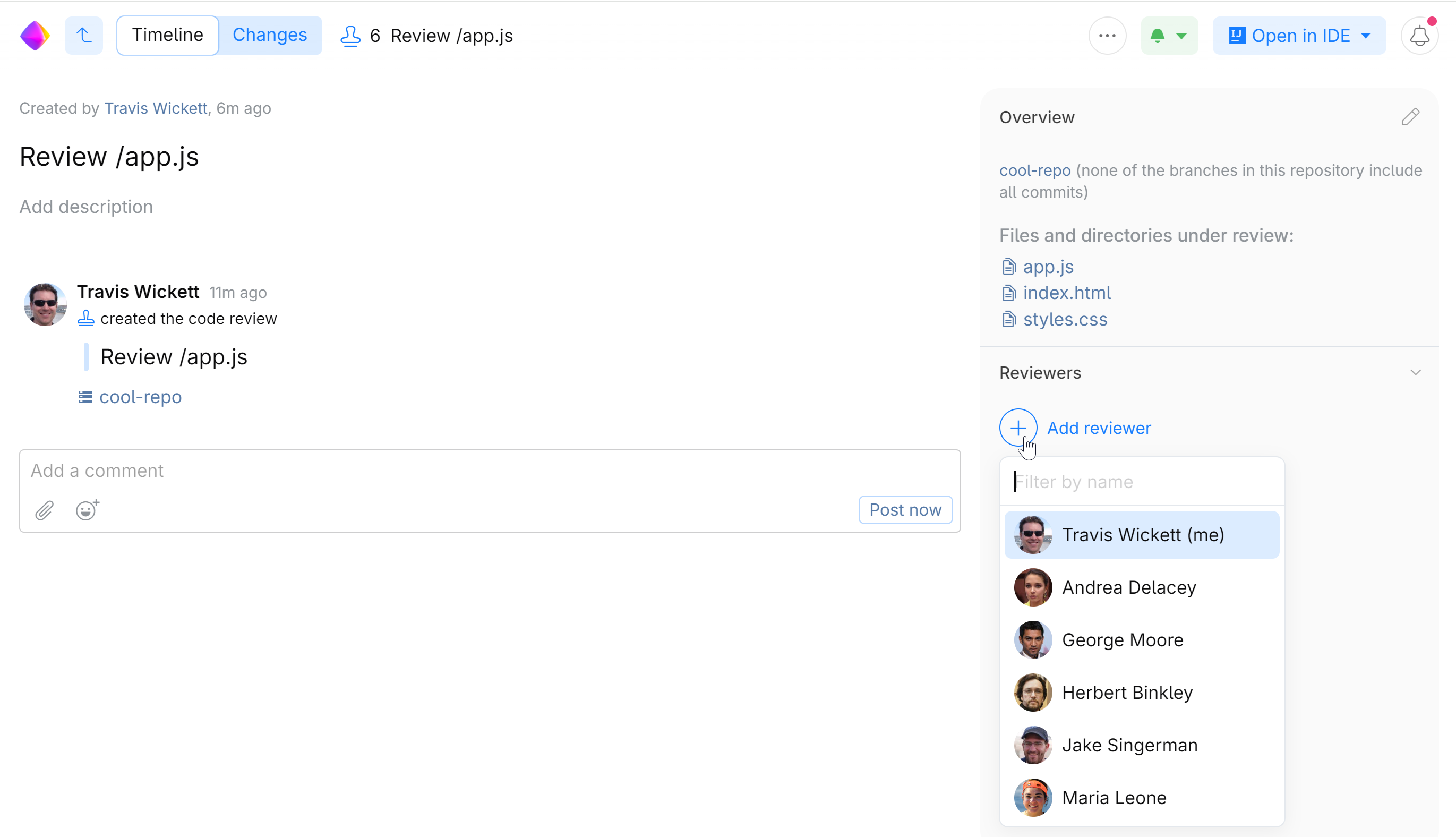Click the review stamp icon beside the 6
This screenshot has height=837, width=1456.
click(350, 35)
